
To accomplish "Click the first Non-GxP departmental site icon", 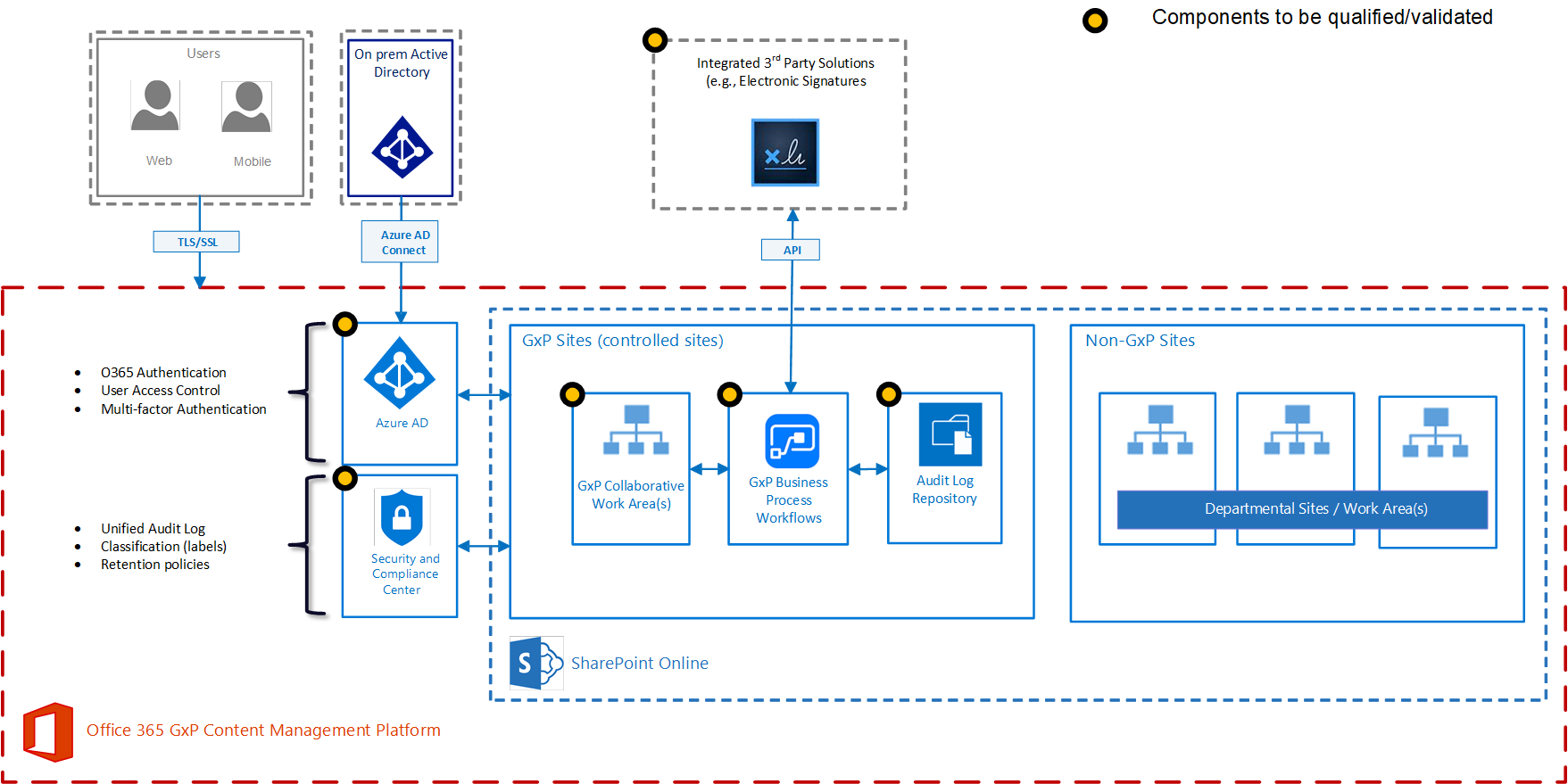I will (x=1160, y=430).
